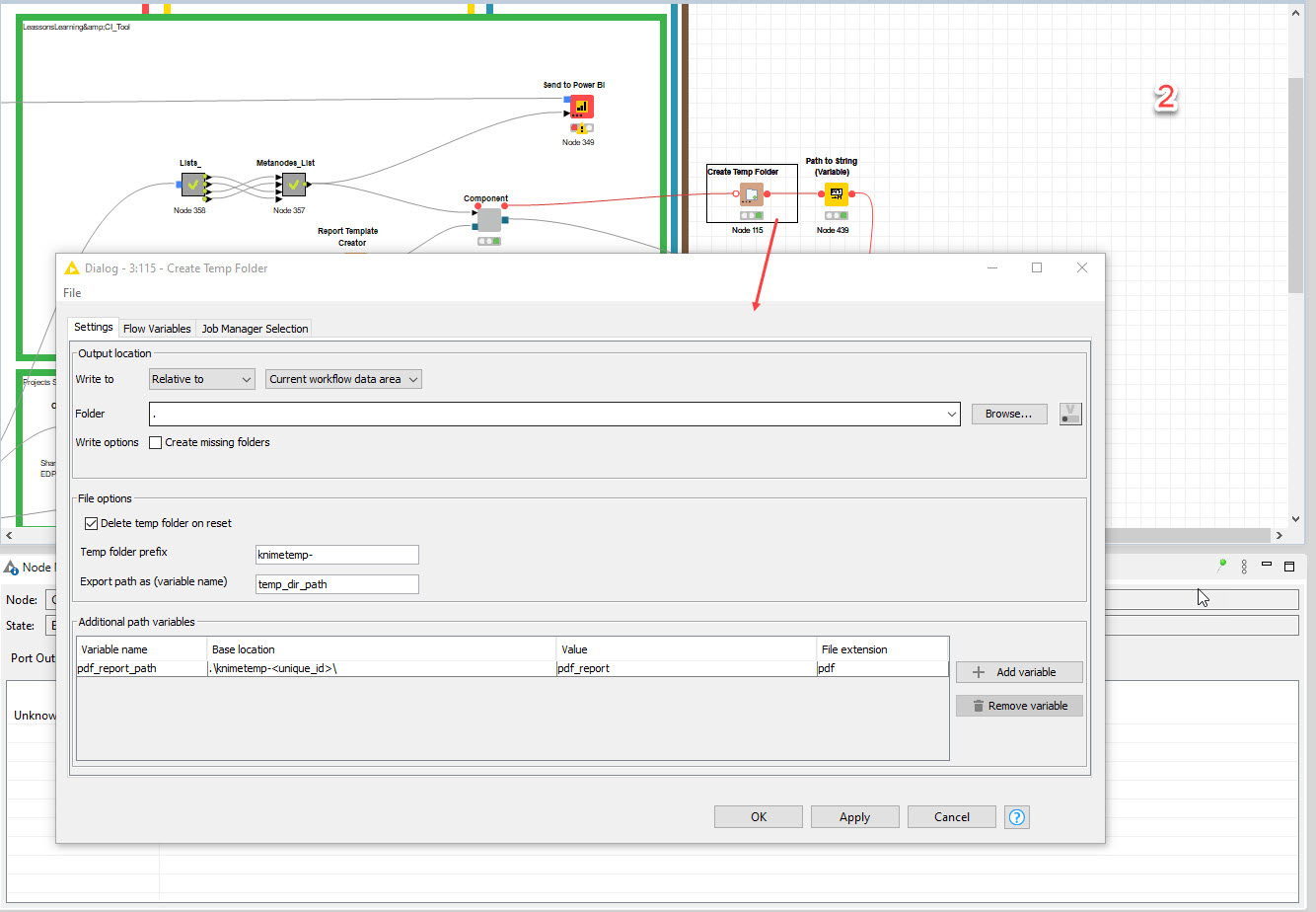This screenshot has width=1316, height=912.
Task: Open the Write to dropdown showing Relative to
Action: coord(201,379)
